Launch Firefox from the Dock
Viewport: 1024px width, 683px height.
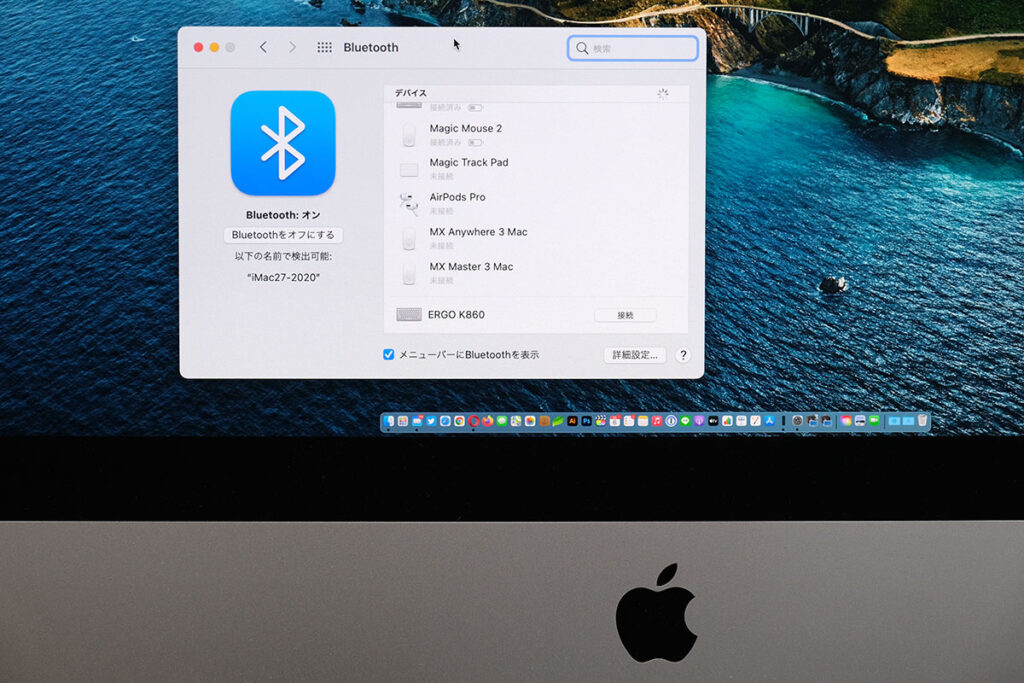pyautogui.click(x=487, y=421)
